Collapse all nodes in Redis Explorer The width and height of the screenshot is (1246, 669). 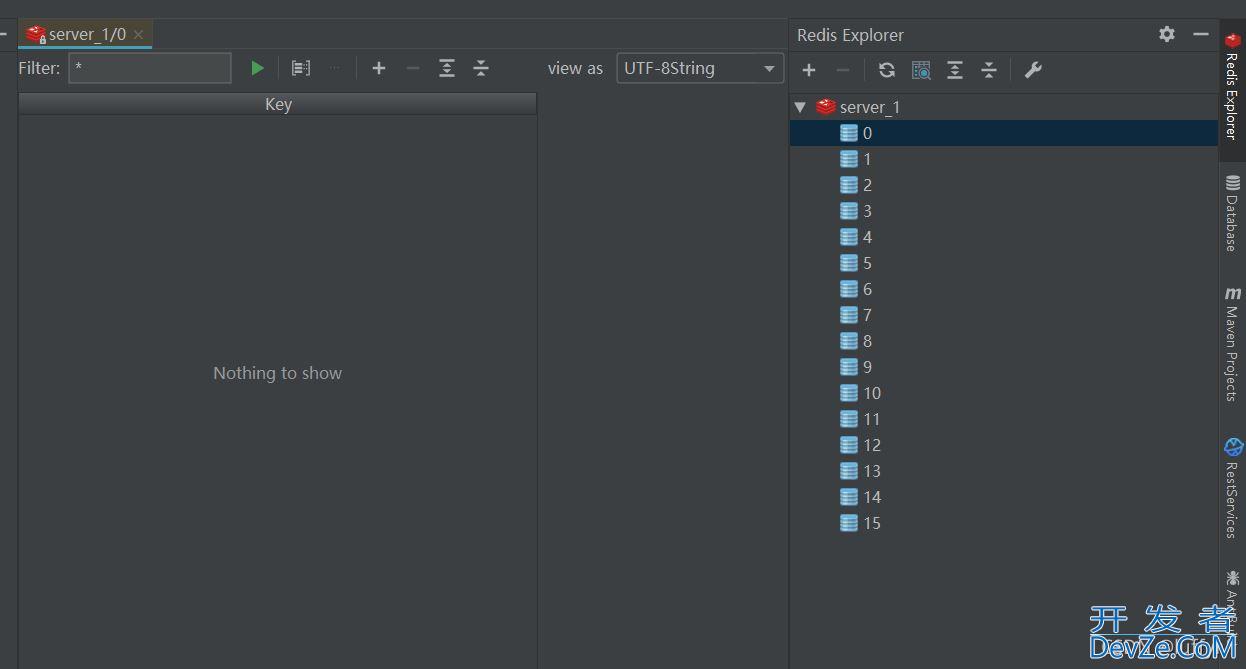tap(989, 70)
